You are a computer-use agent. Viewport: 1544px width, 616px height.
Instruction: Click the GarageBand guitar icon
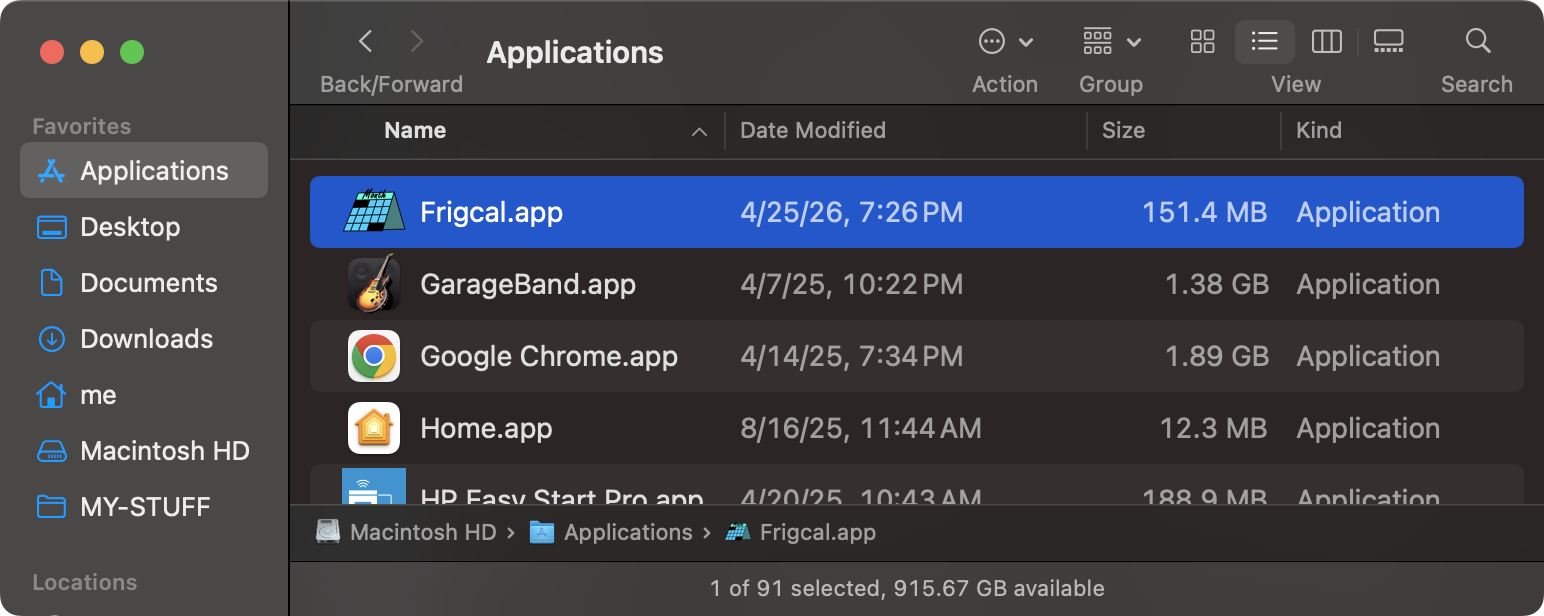click(374, 284)
